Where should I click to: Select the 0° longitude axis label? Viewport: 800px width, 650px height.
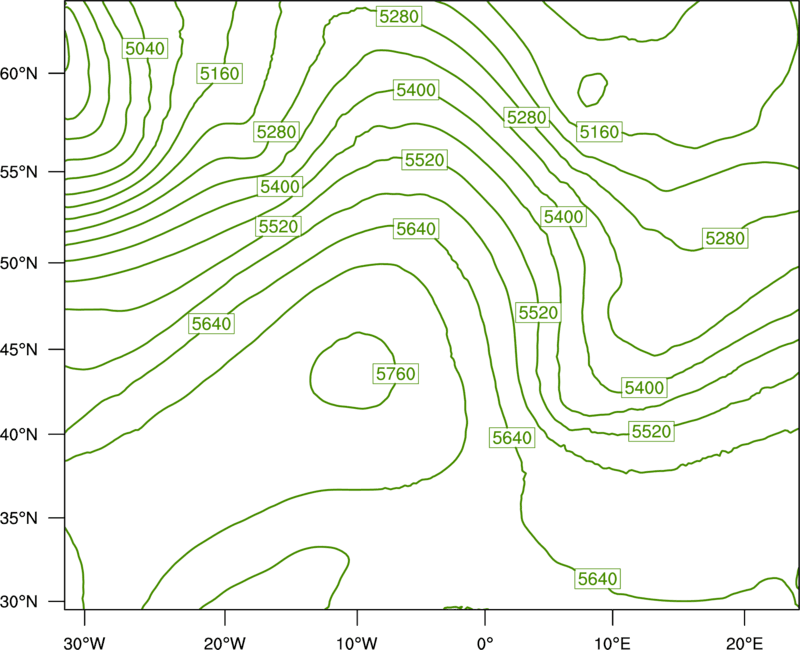485,643
